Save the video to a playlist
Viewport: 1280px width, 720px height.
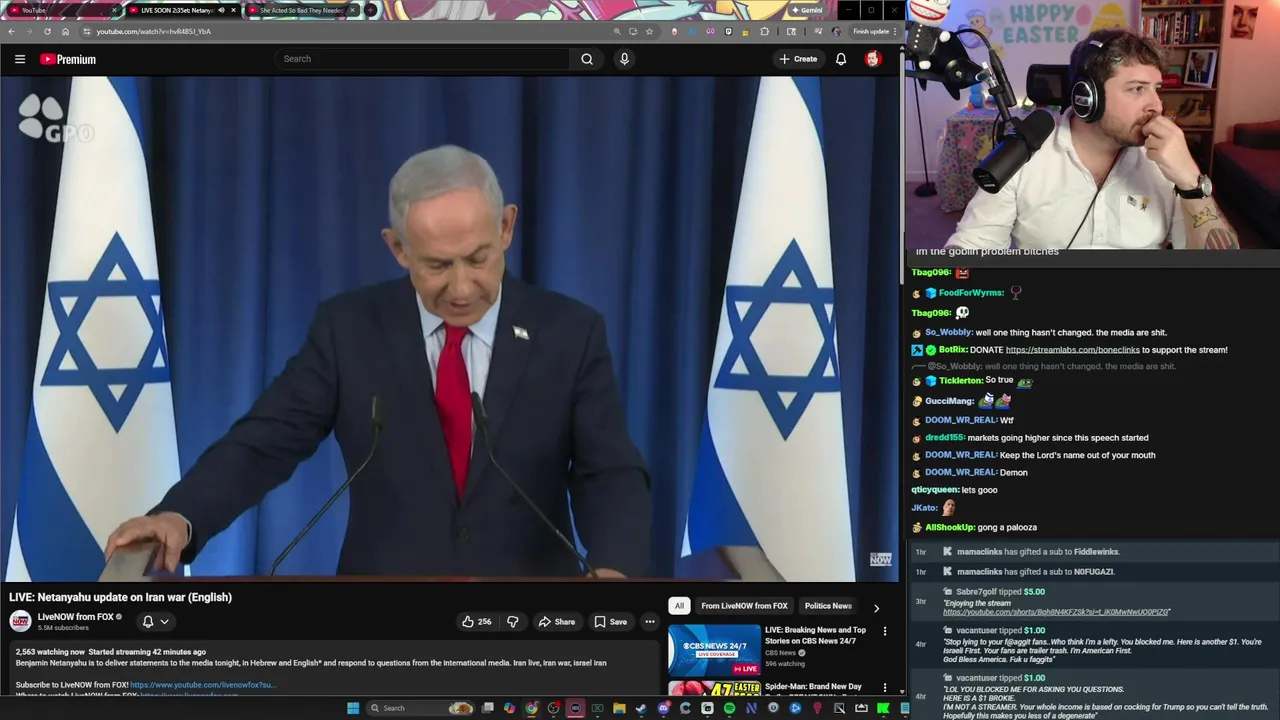[x=610, y=622]
